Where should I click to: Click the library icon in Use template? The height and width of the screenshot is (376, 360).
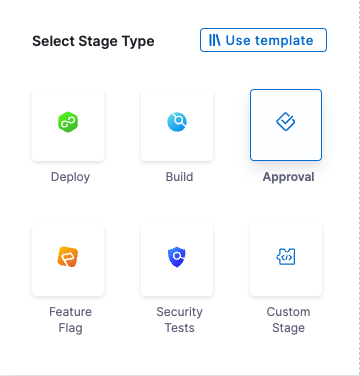pos(215,40)
